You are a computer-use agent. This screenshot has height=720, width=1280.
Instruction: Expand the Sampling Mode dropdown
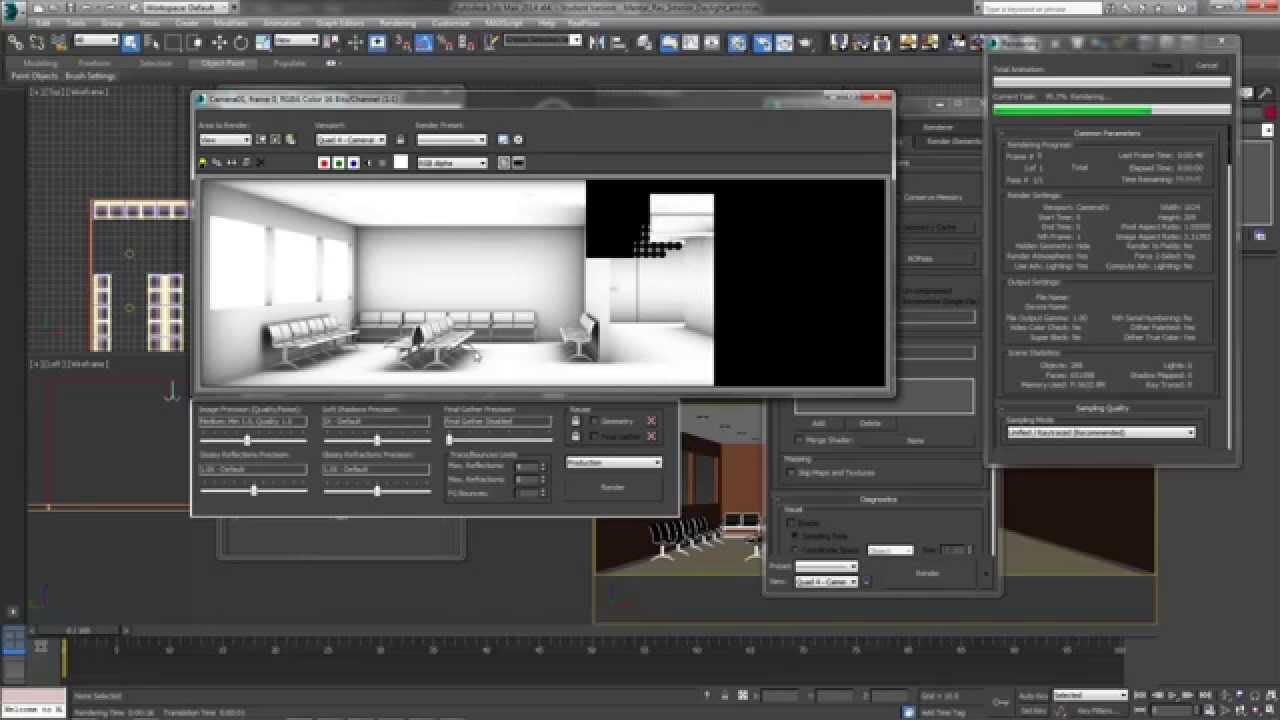click(x=1101, y=433)
